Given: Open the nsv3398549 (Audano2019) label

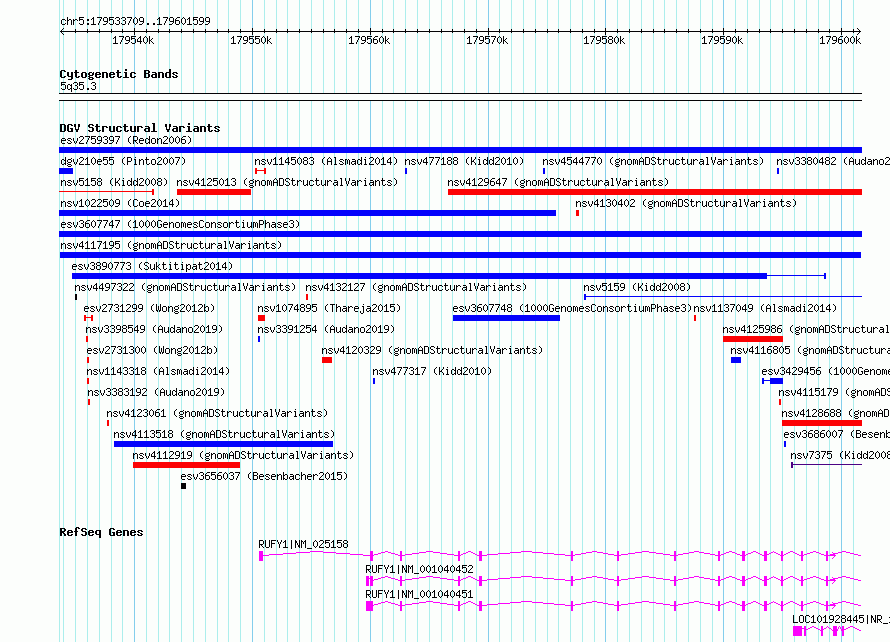Looking at the screenshot, I should pos(154,329).
